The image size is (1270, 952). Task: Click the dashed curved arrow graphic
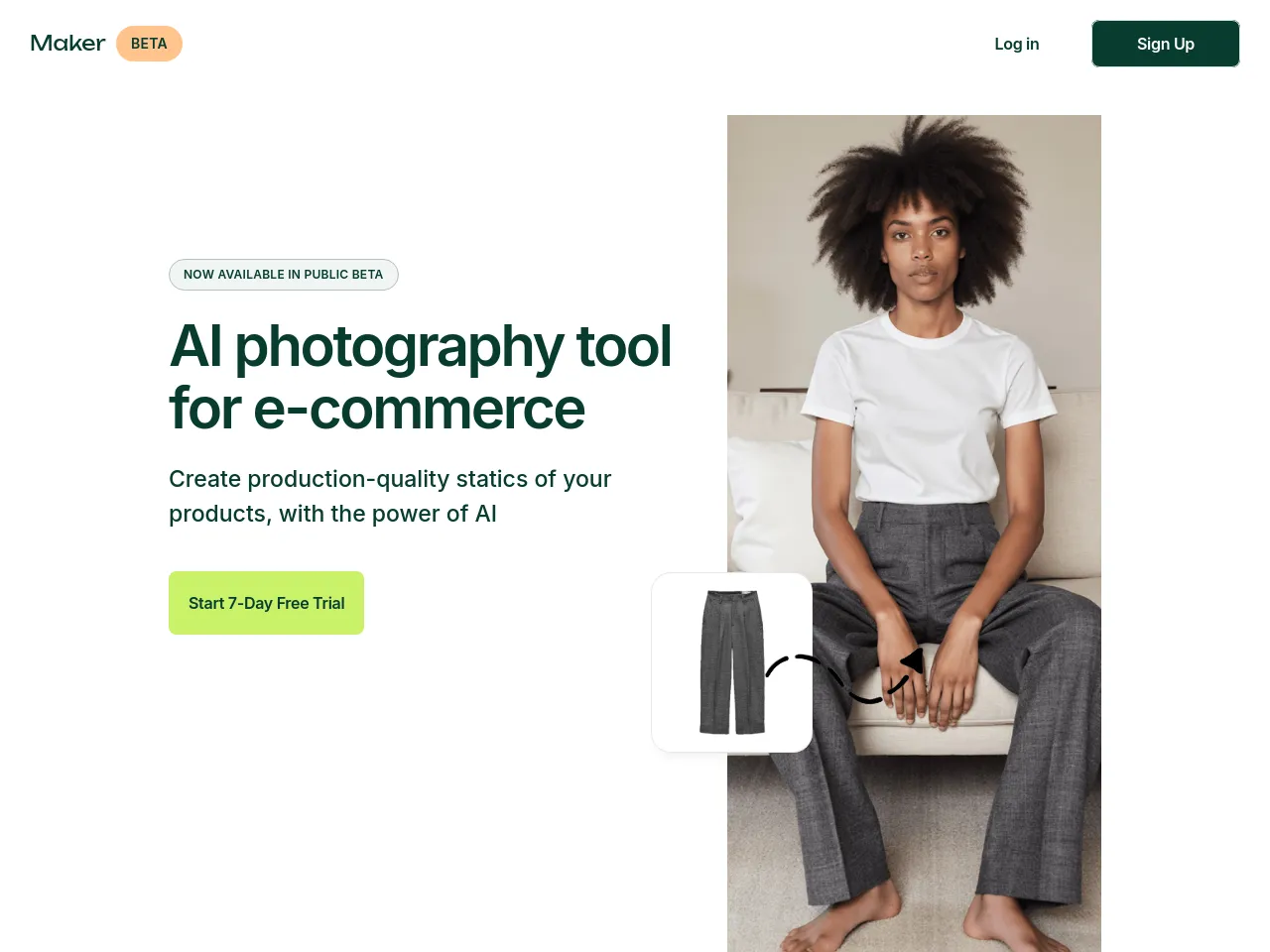pyautogui.click(x=844, y=676)
